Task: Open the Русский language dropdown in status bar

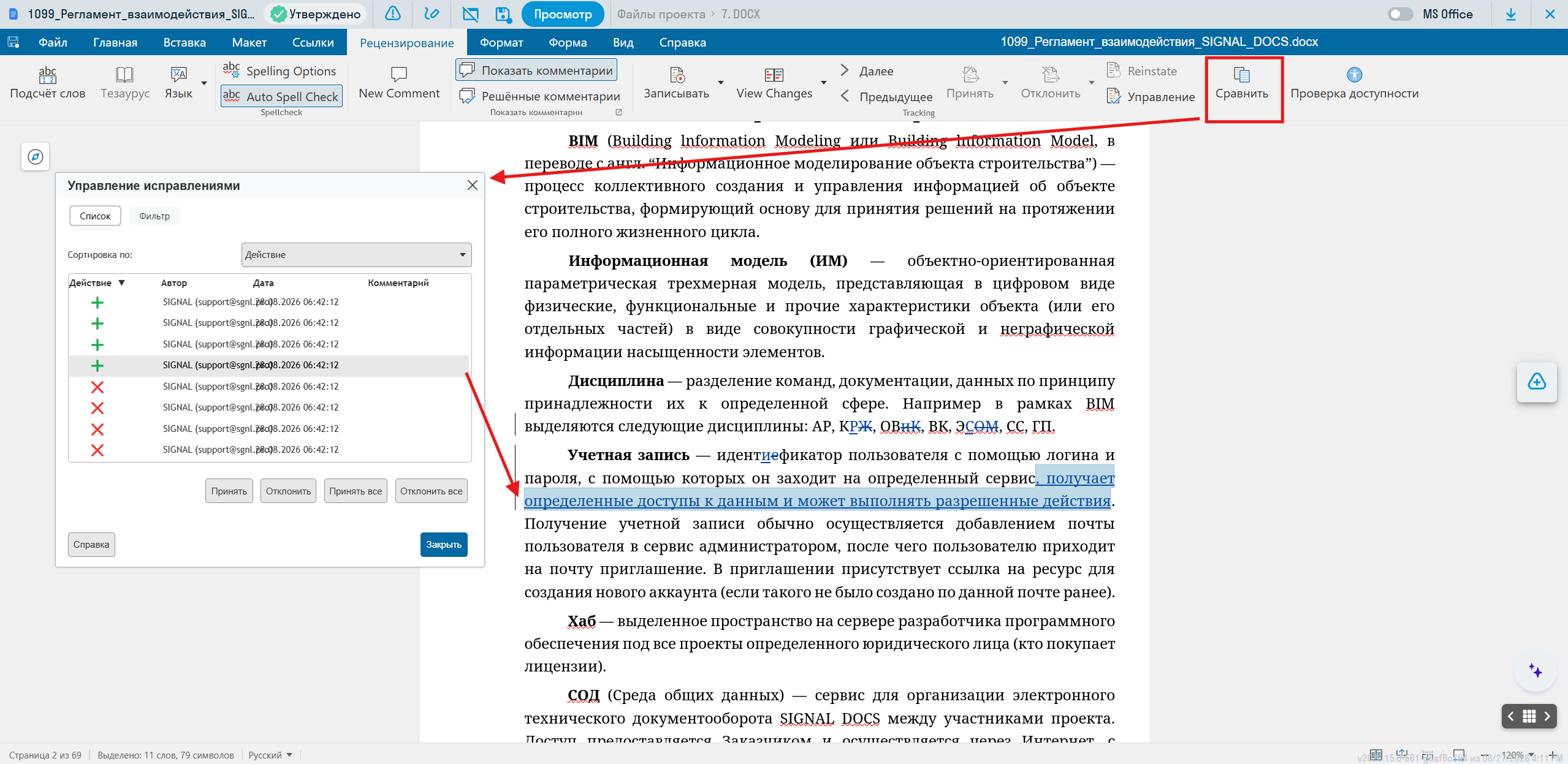Action: coord(270,755)
